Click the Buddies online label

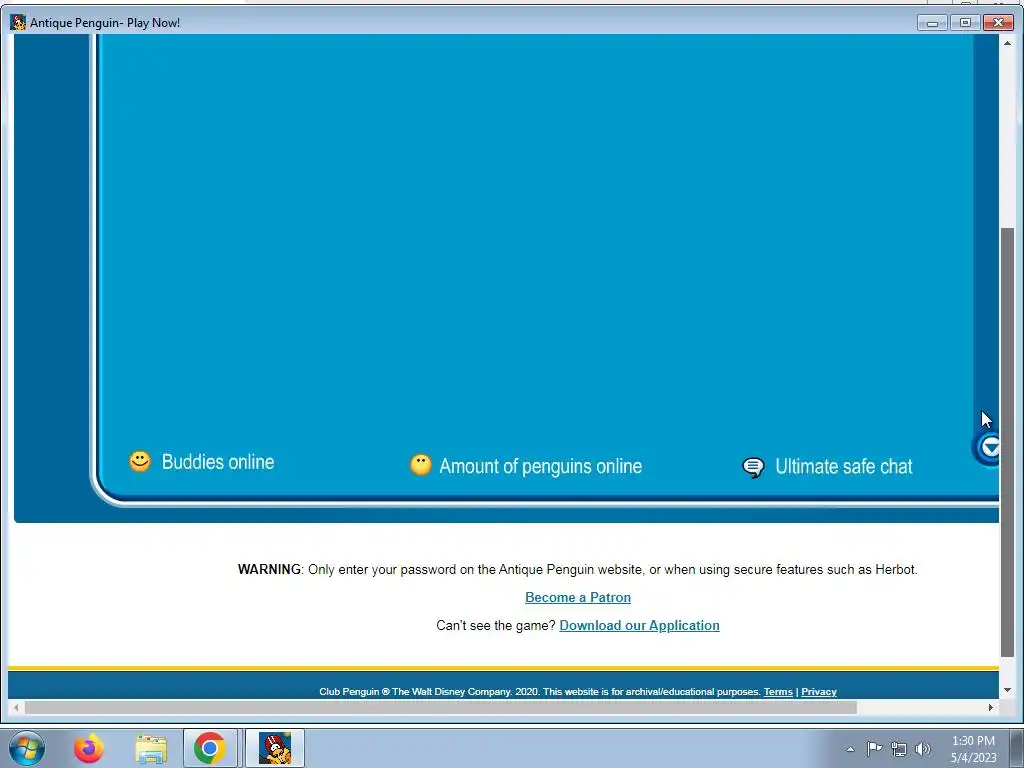(218, 462)
